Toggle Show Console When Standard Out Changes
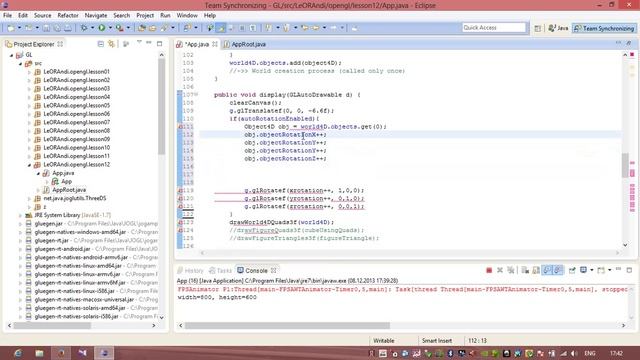 (x=547, y=270)
